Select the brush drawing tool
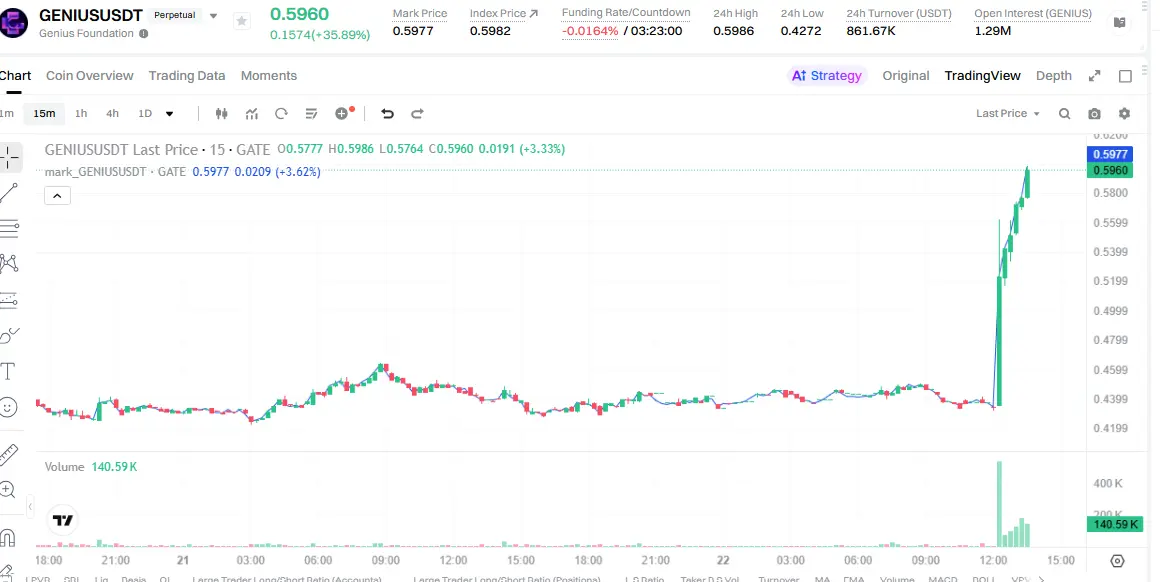Image resolution: width=1160 pixels, height=582 pixels. [x=9, y=336]
